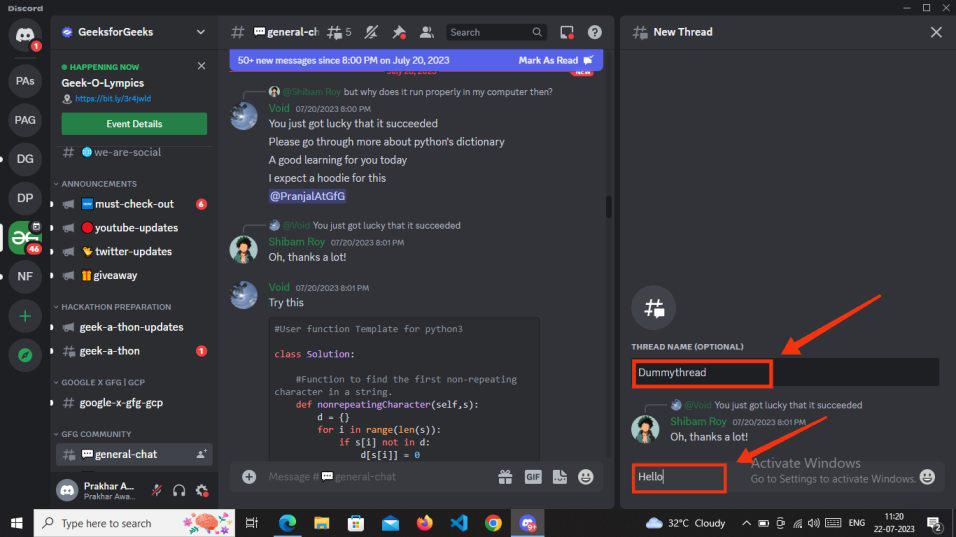The height and width of the screenshot is (537, 956).
Task: Open the bit.ly event link
Action: pyautogui.click(x=113, y=99)
